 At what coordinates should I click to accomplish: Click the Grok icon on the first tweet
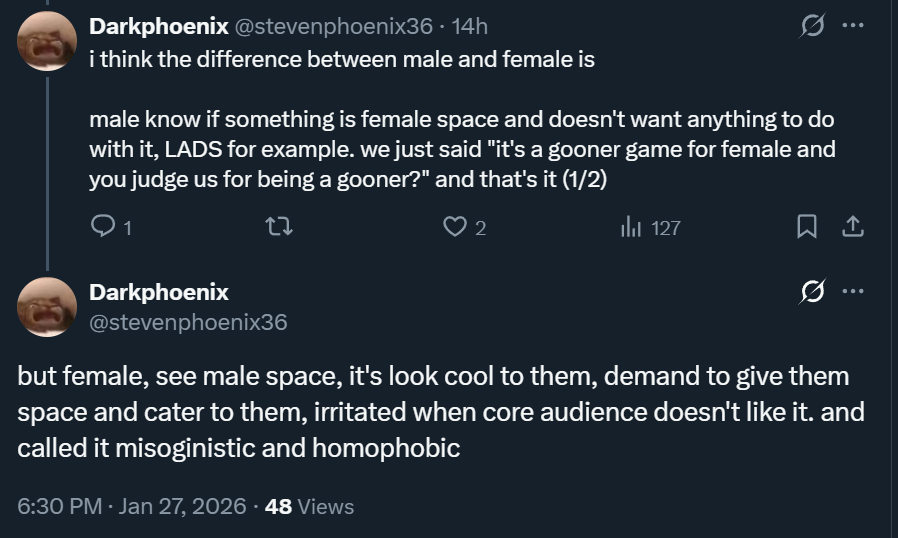pos(812,26)
